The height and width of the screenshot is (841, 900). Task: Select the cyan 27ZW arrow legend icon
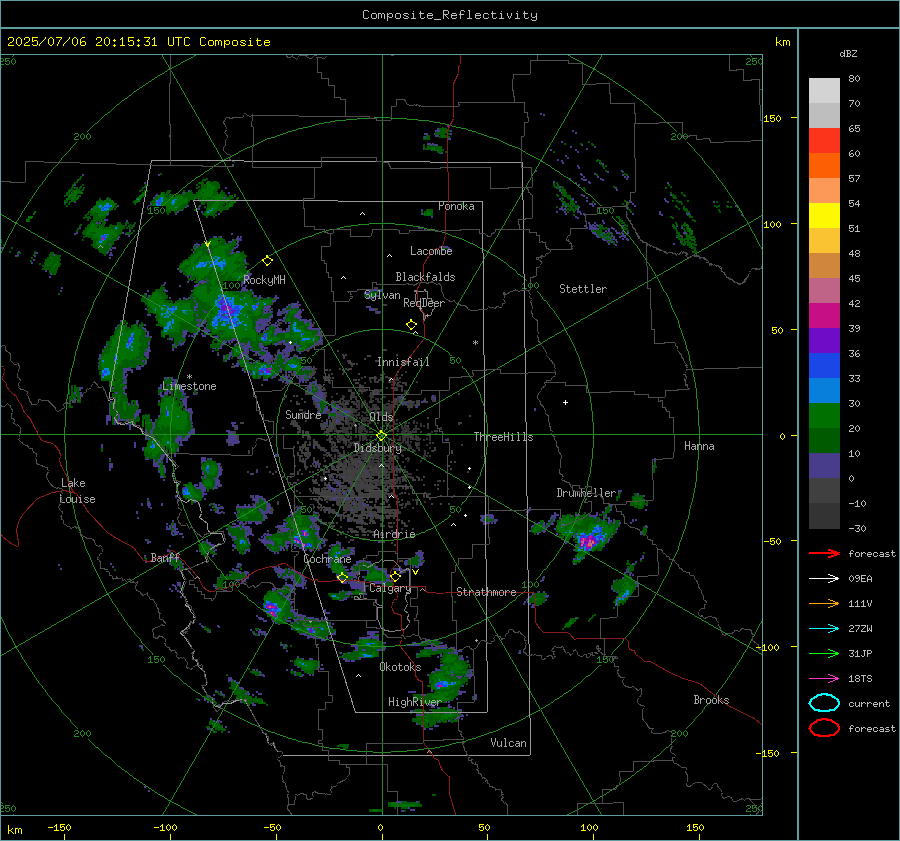[x=824, y=629]
